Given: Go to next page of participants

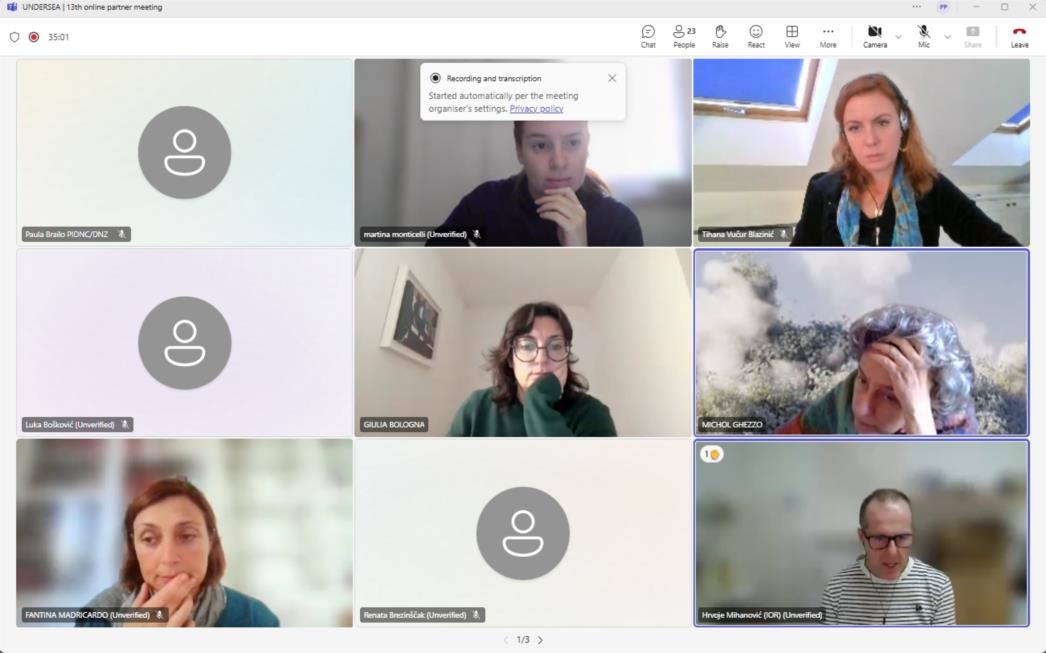Looking at the screenshot, I should coord(541,640).
